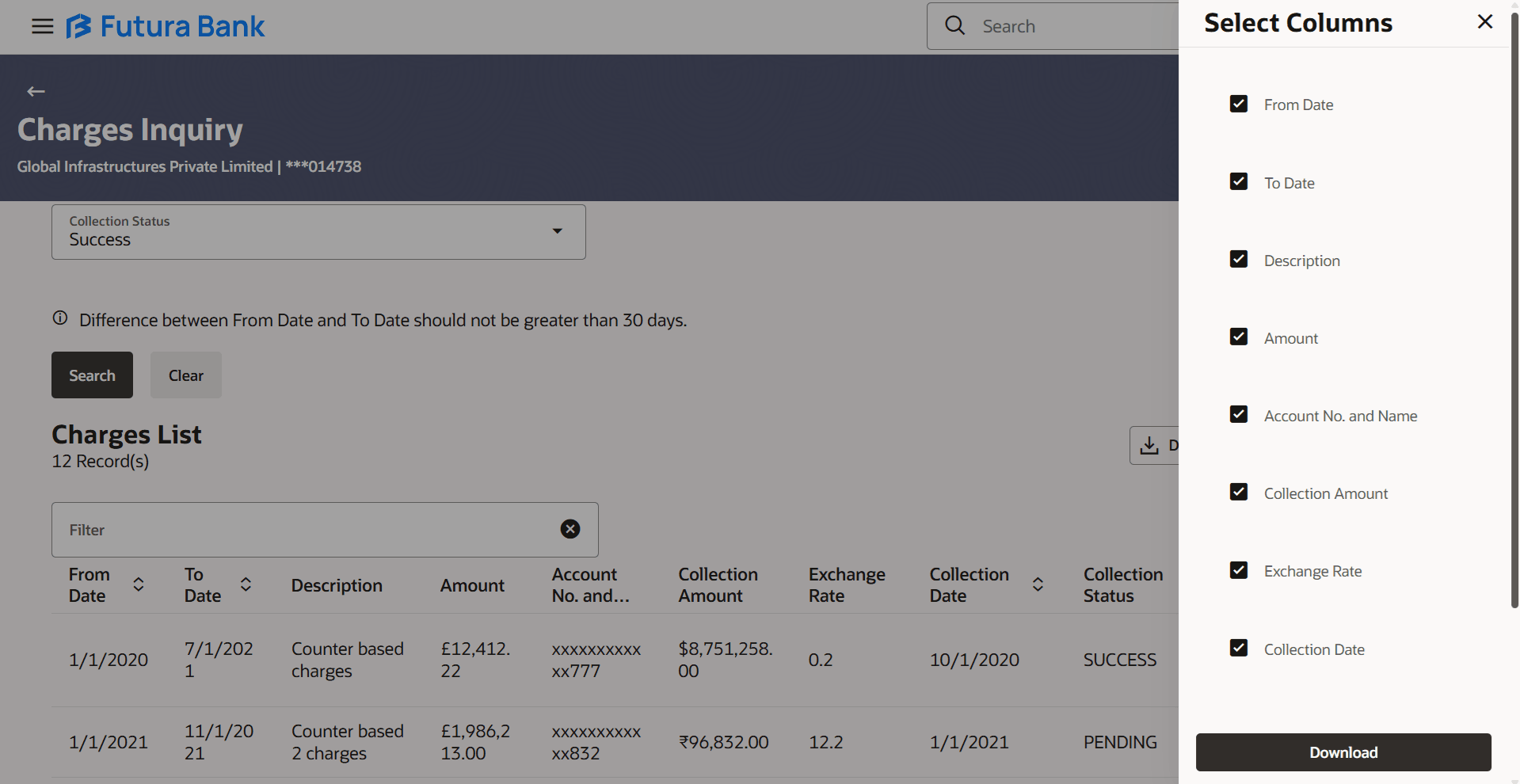Click the download icon above the table
This screenshot has height=784, width=1520.
[1149, 446]
